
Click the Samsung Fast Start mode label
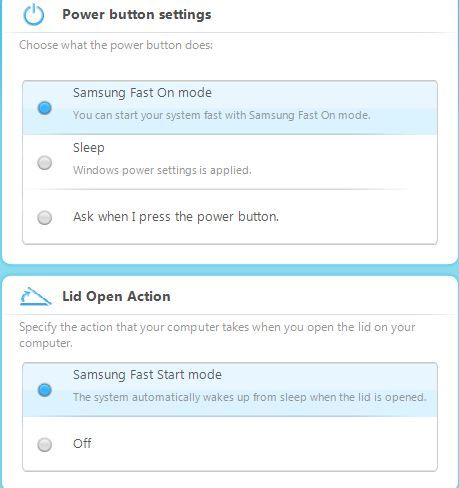click(x=147, y=375)
